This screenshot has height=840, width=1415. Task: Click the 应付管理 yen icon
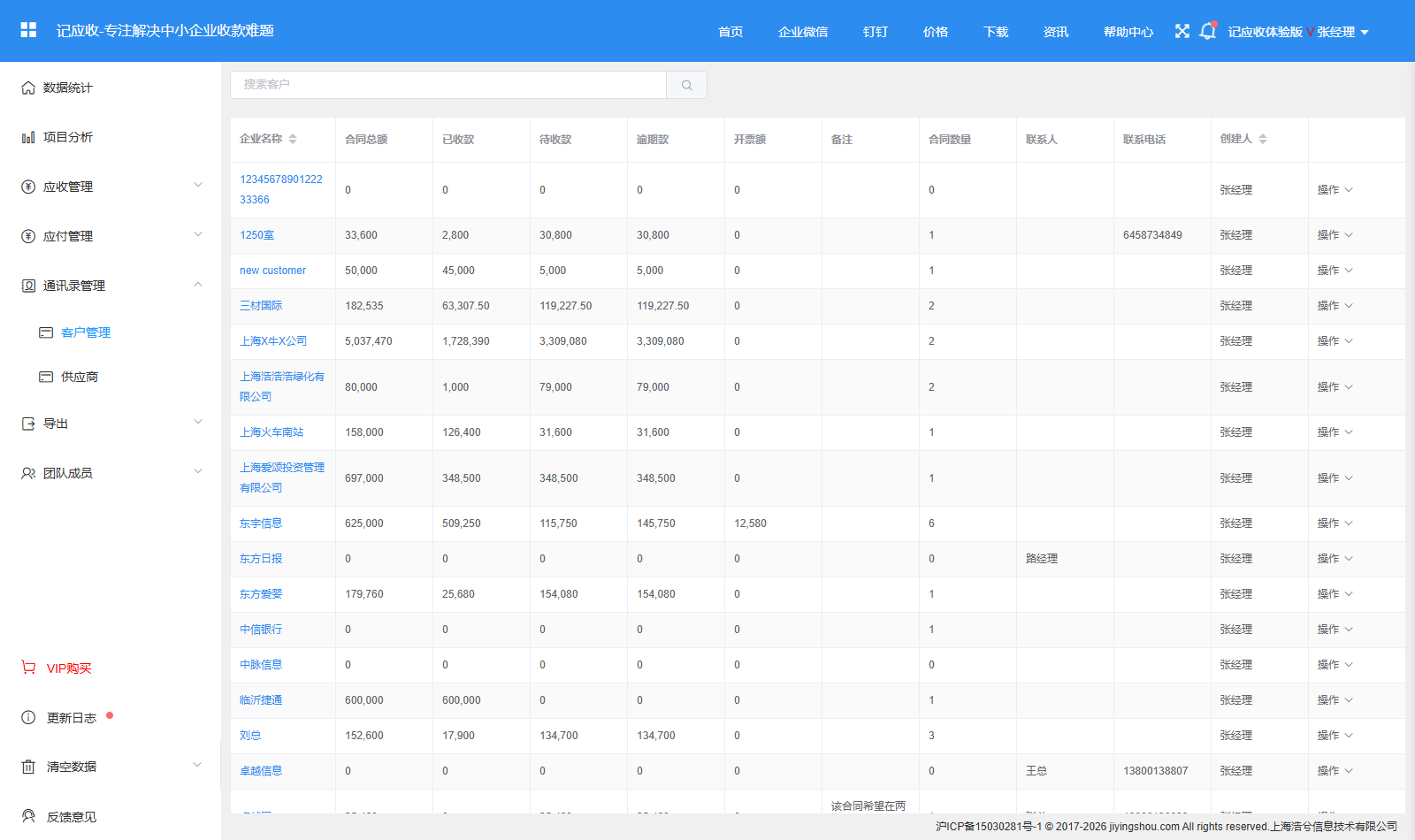(x=28, y=236)
